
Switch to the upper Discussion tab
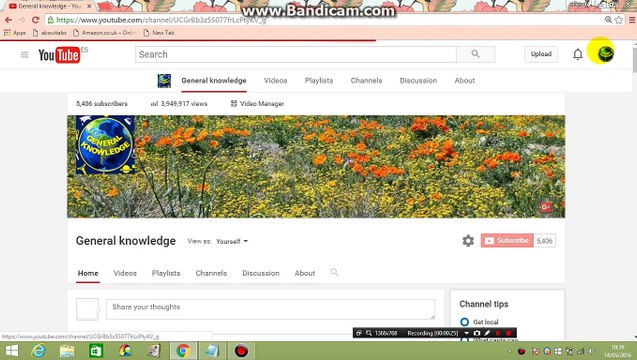pos(418,80)
